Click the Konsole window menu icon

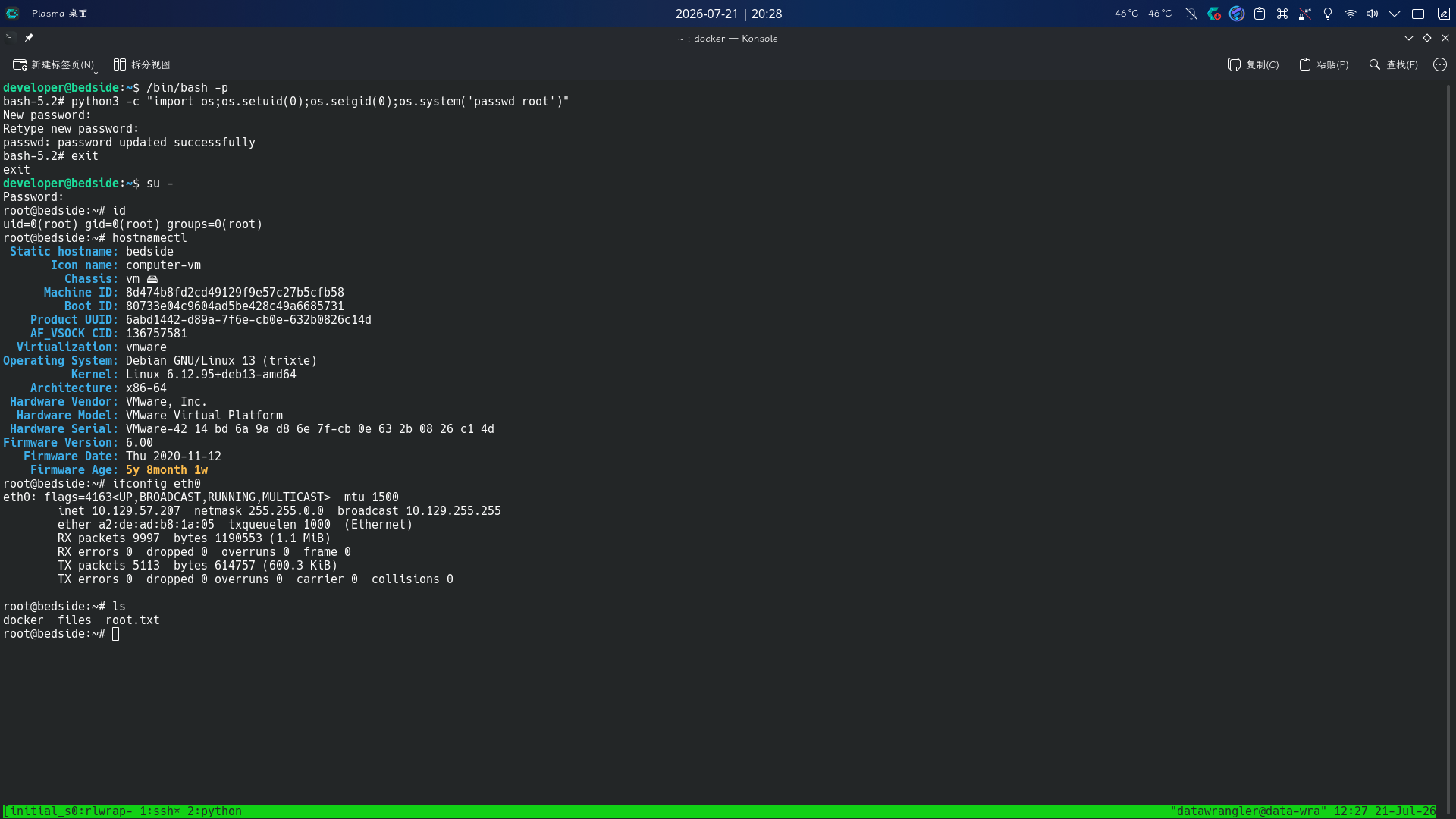click(x=9, y=37)
